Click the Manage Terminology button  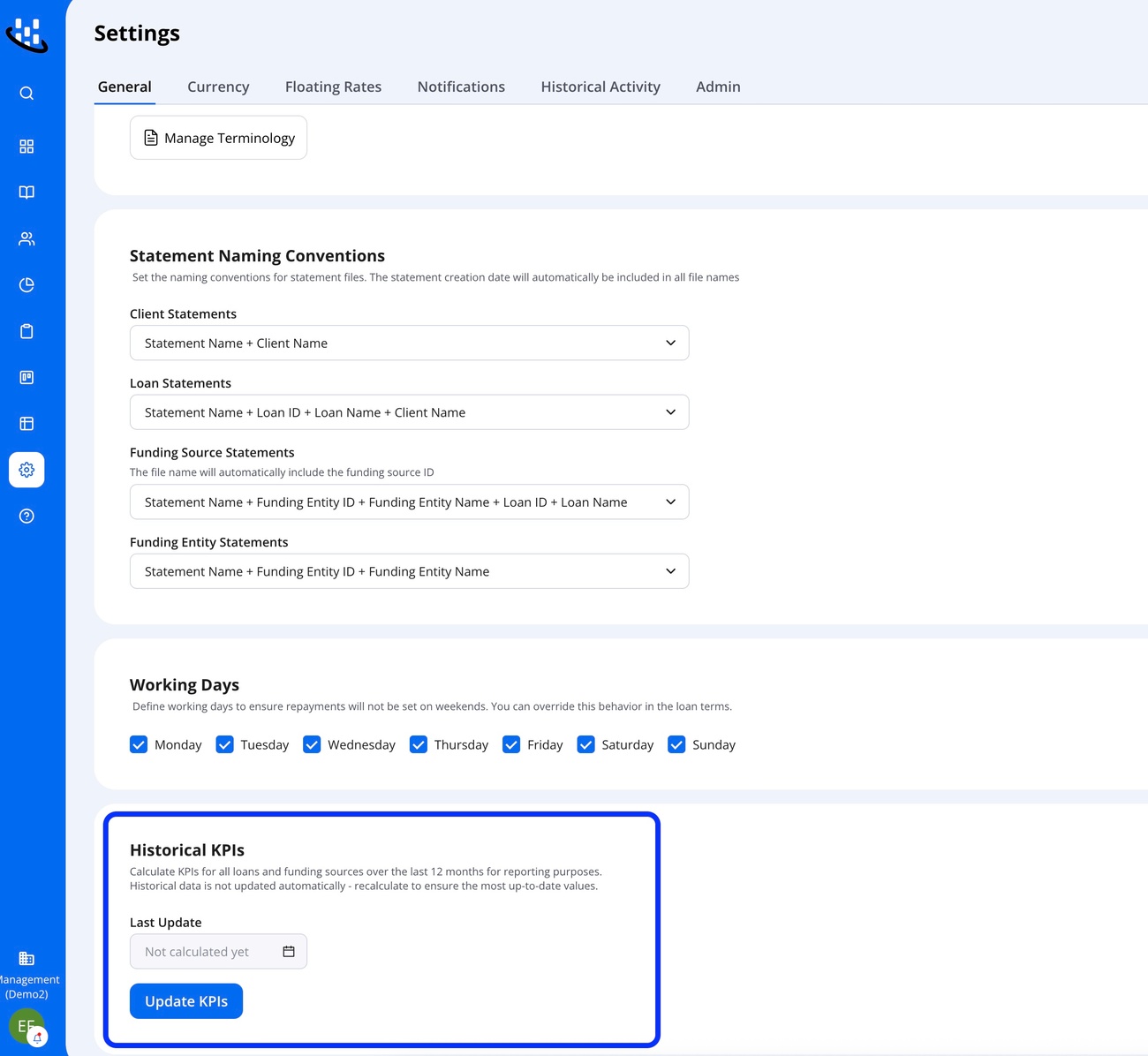coord(218,138)
